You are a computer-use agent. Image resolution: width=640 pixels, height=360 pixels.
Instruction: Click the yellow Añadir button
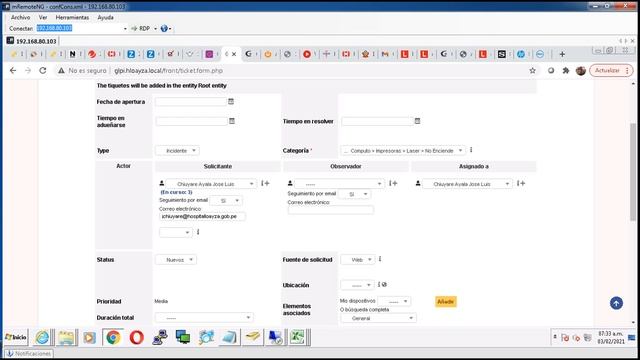pos(446,302)
